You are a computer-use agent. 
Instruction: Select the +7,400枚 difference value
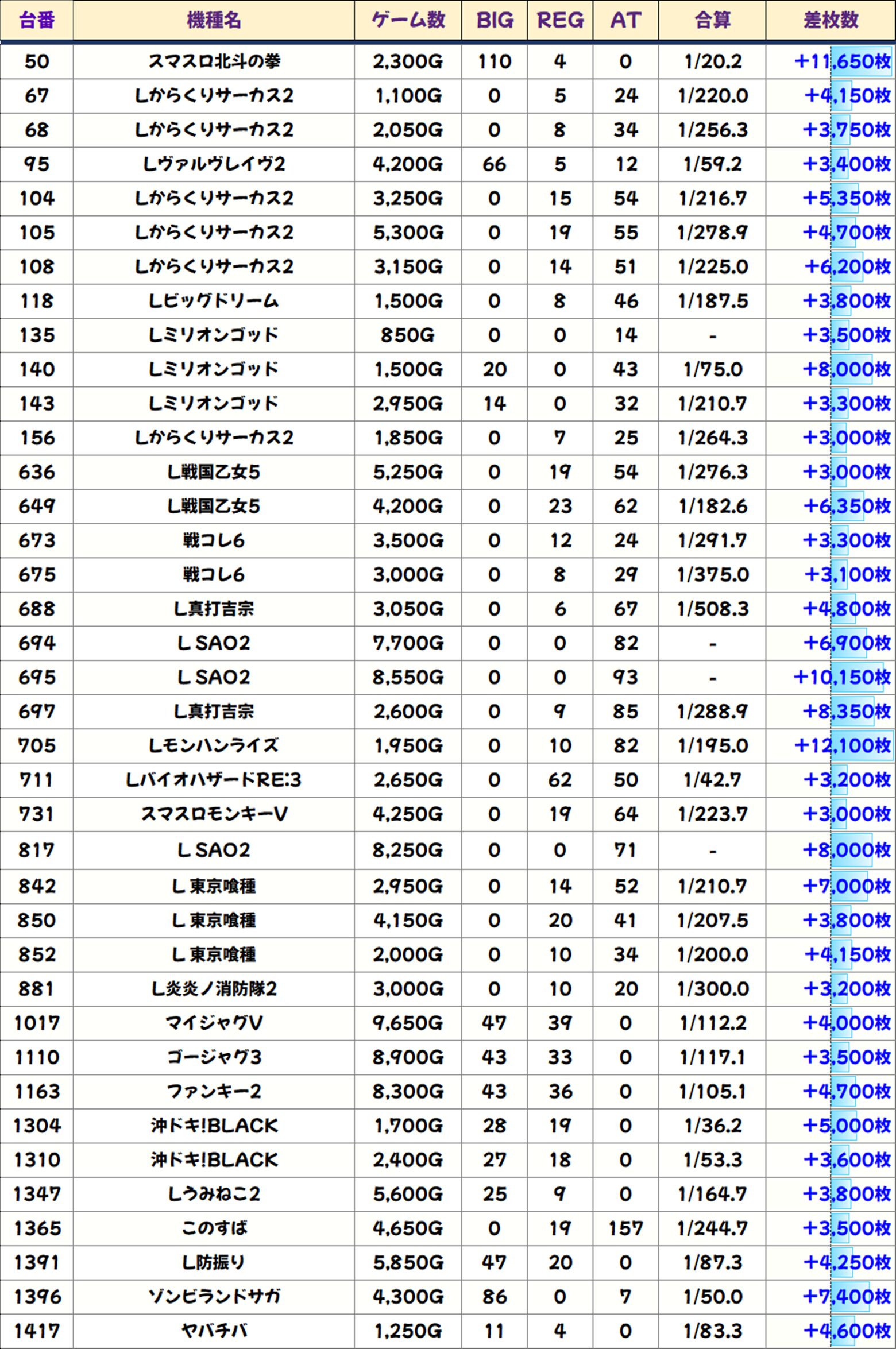(x=847, y=1296)
